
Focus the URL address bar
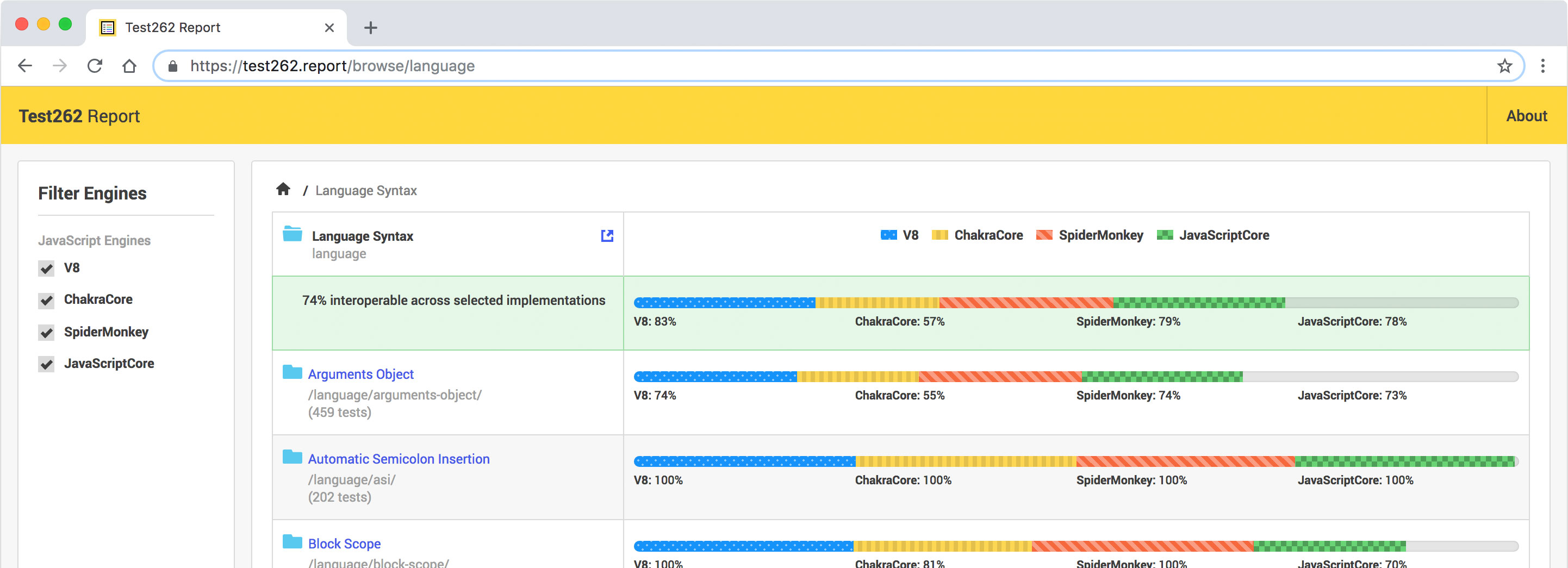tap(838, 66)
